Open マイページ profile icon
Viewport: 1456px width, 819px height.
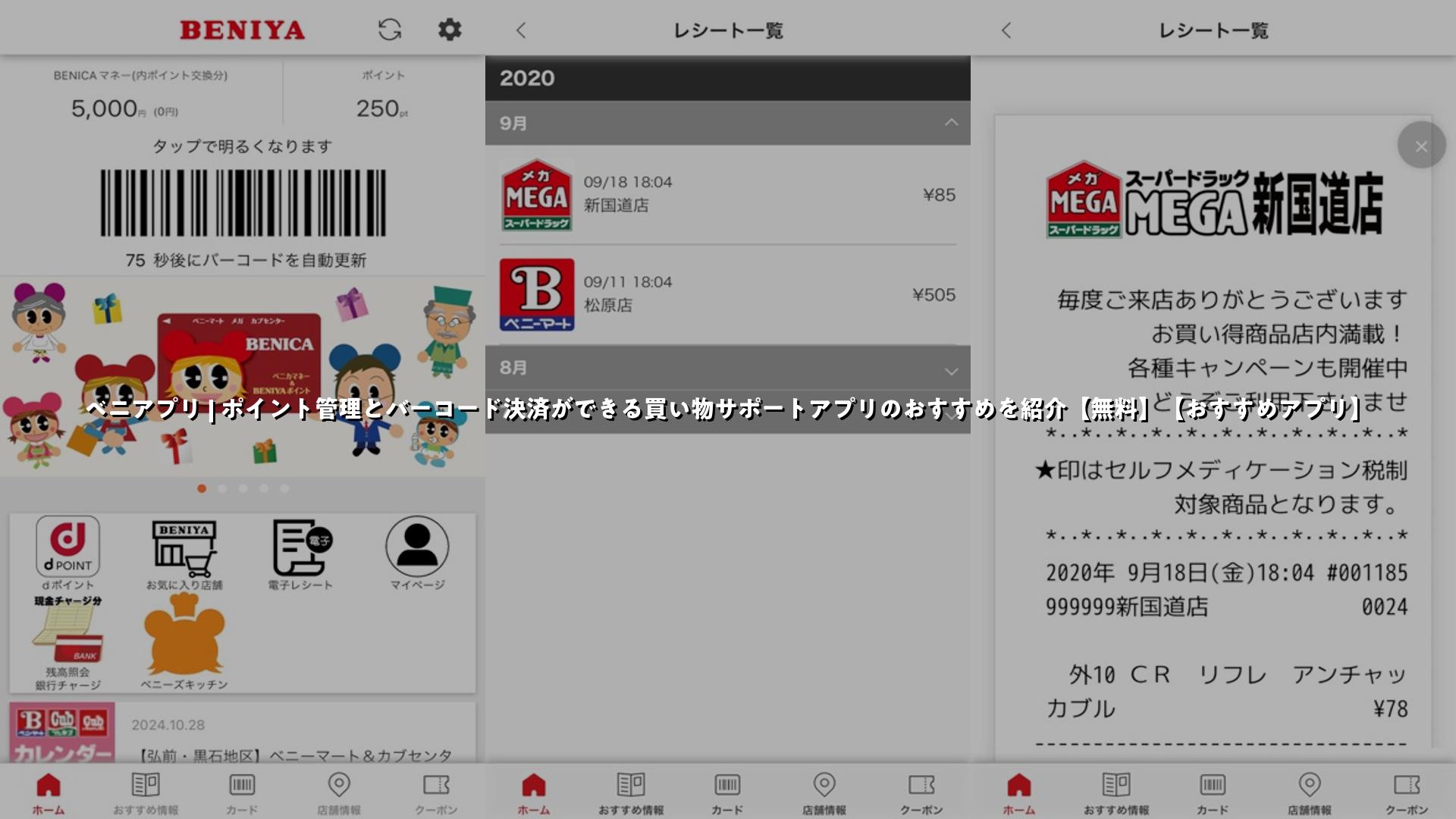(417, 553)
